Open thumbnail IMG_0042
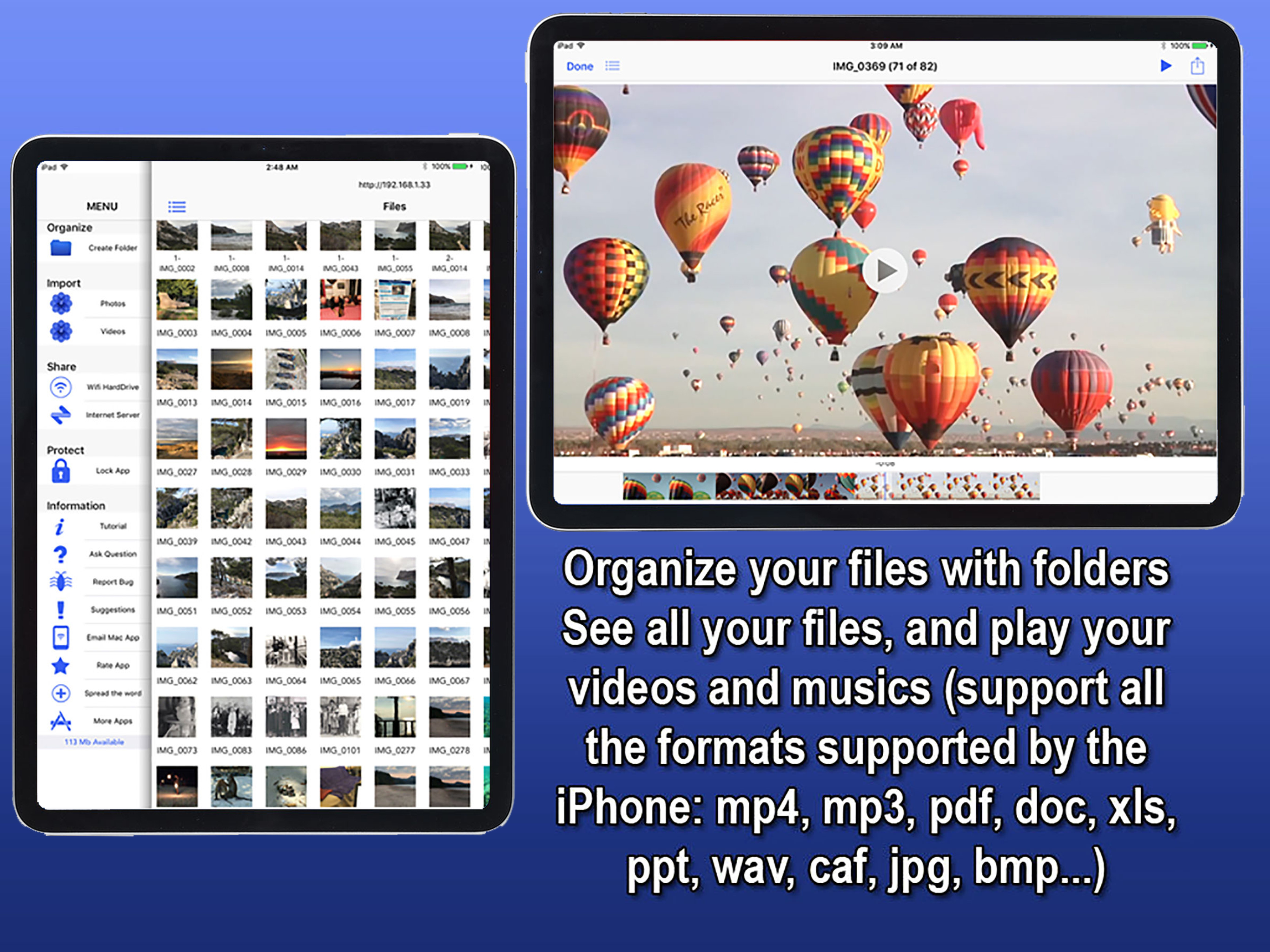 (x=232, y=508)
